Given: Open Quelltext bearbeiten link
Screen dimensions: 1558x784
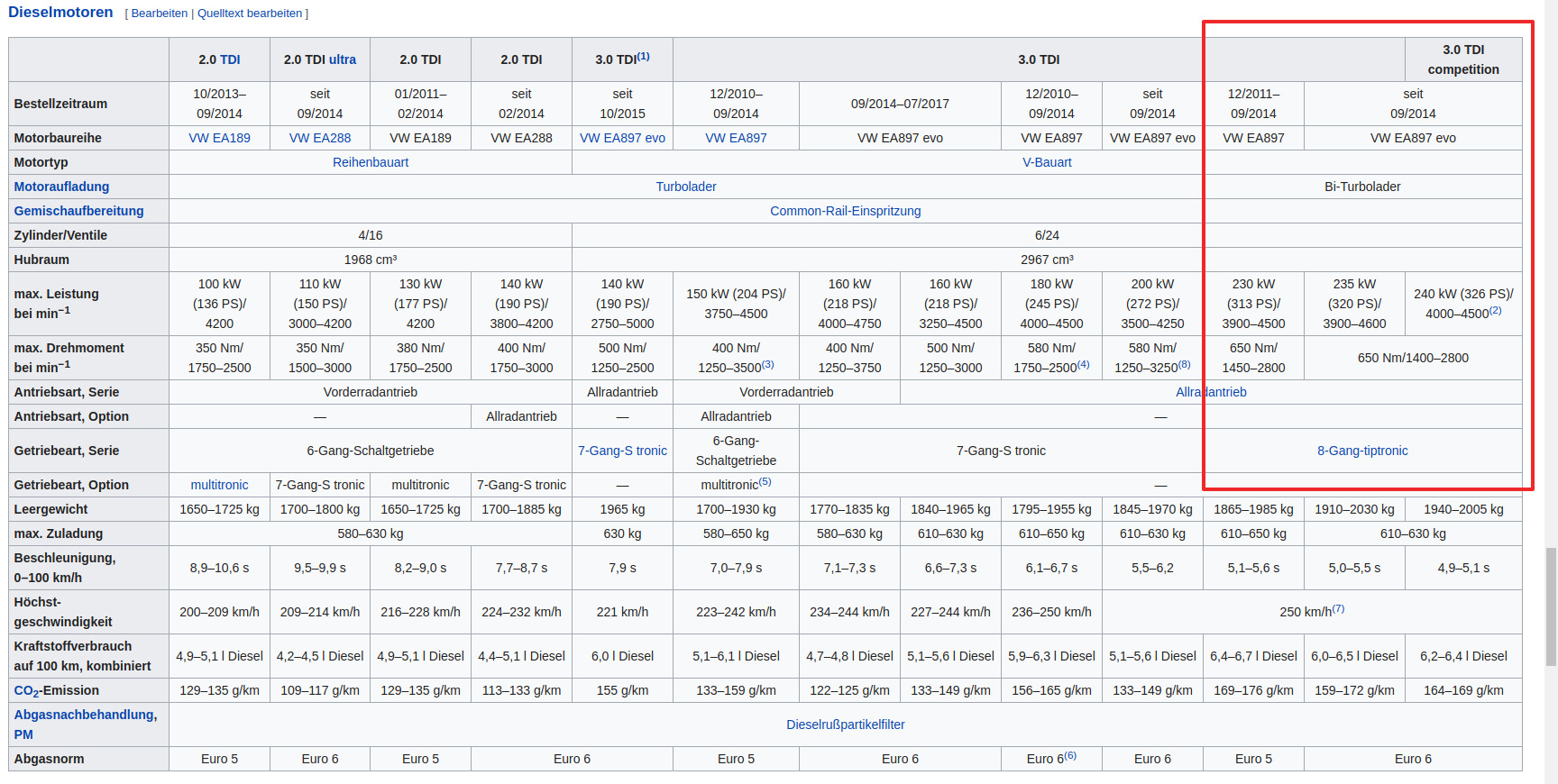Looking at the screenshot, I should coord(250,14).
